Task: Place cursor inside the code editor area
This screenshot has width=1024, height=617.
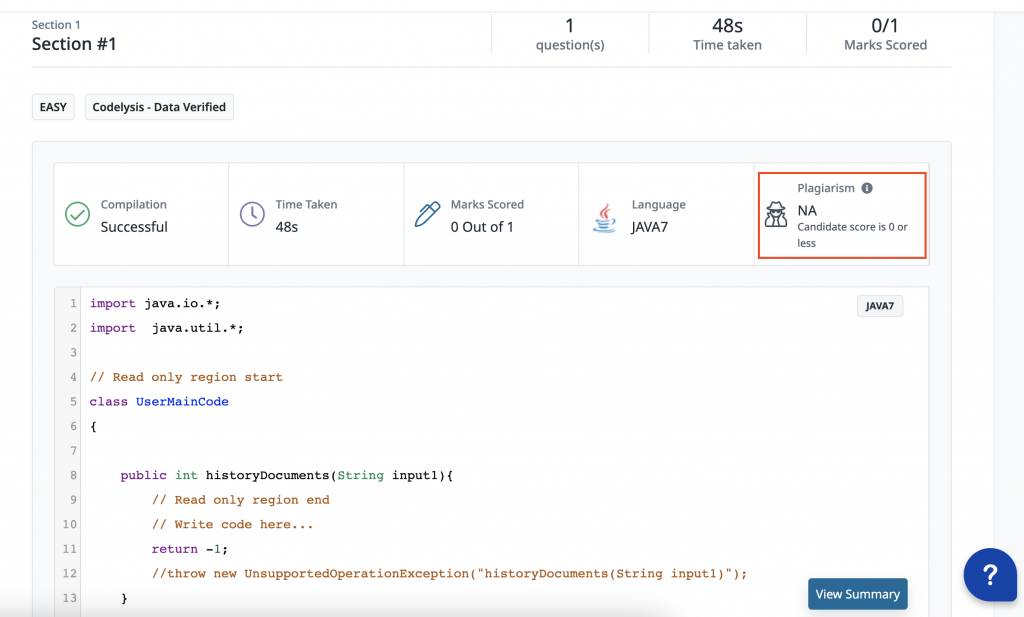Action: click(x=450, y=450)
